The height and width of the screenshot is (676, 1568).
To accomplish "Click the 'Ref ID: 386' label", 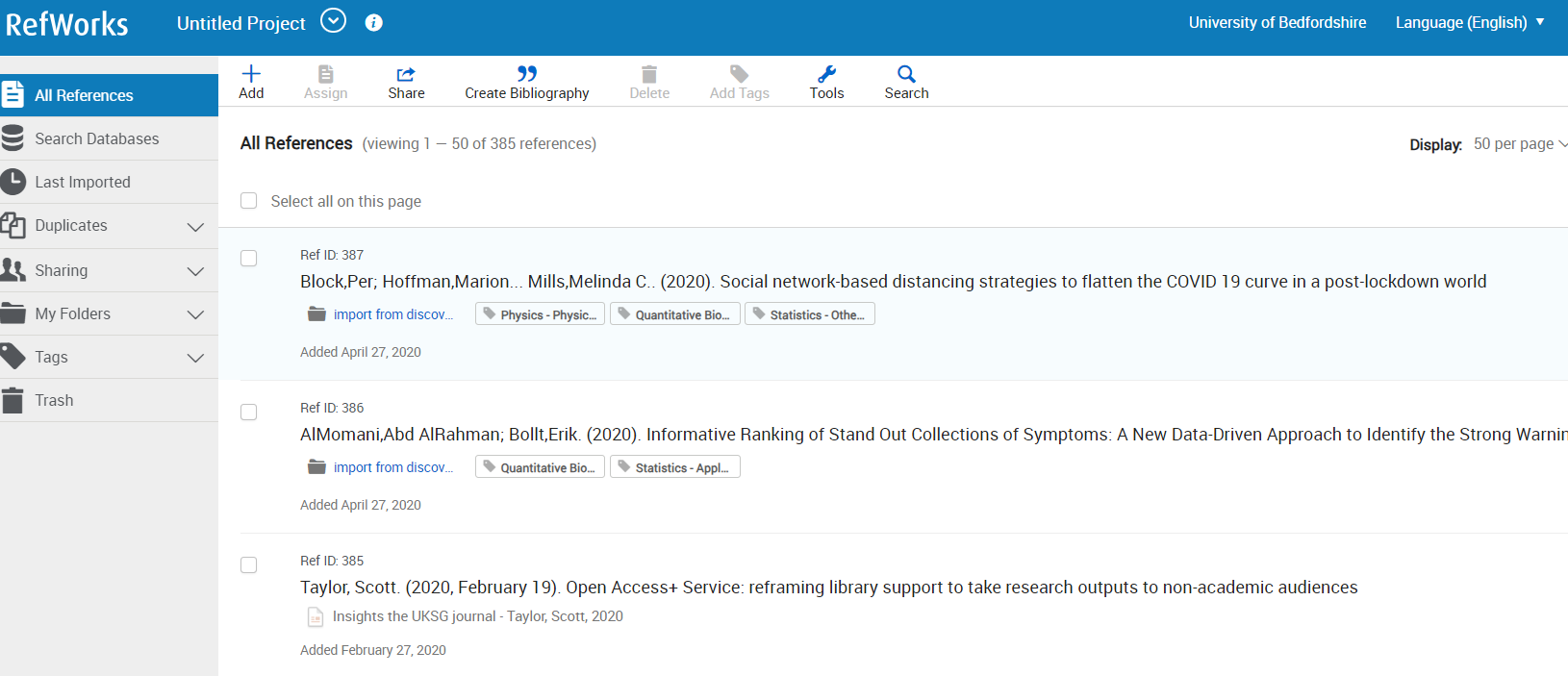I will tap(332, 408).
